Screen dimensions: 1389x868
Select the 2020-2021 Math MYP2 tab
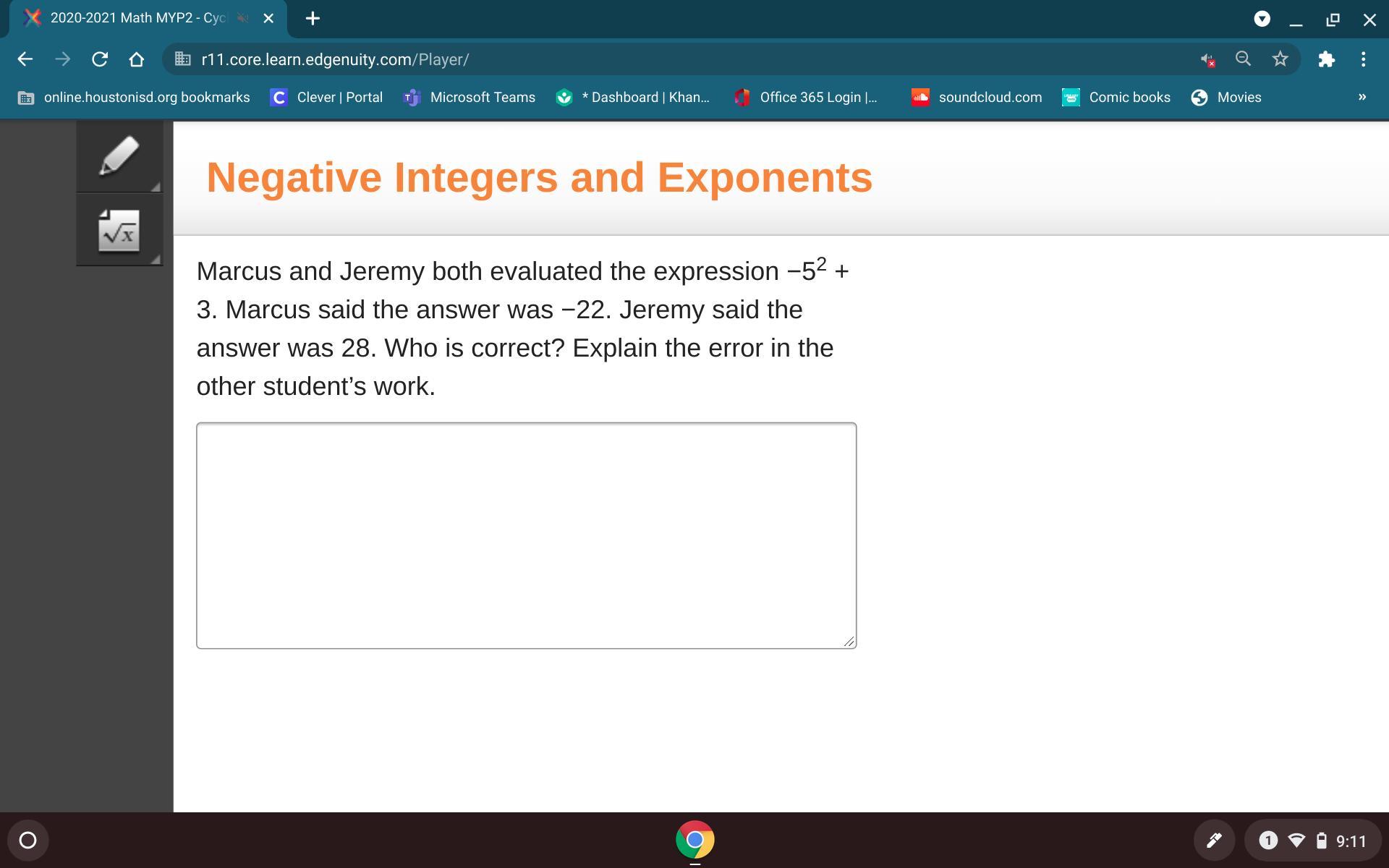click(x=137, y=18)
